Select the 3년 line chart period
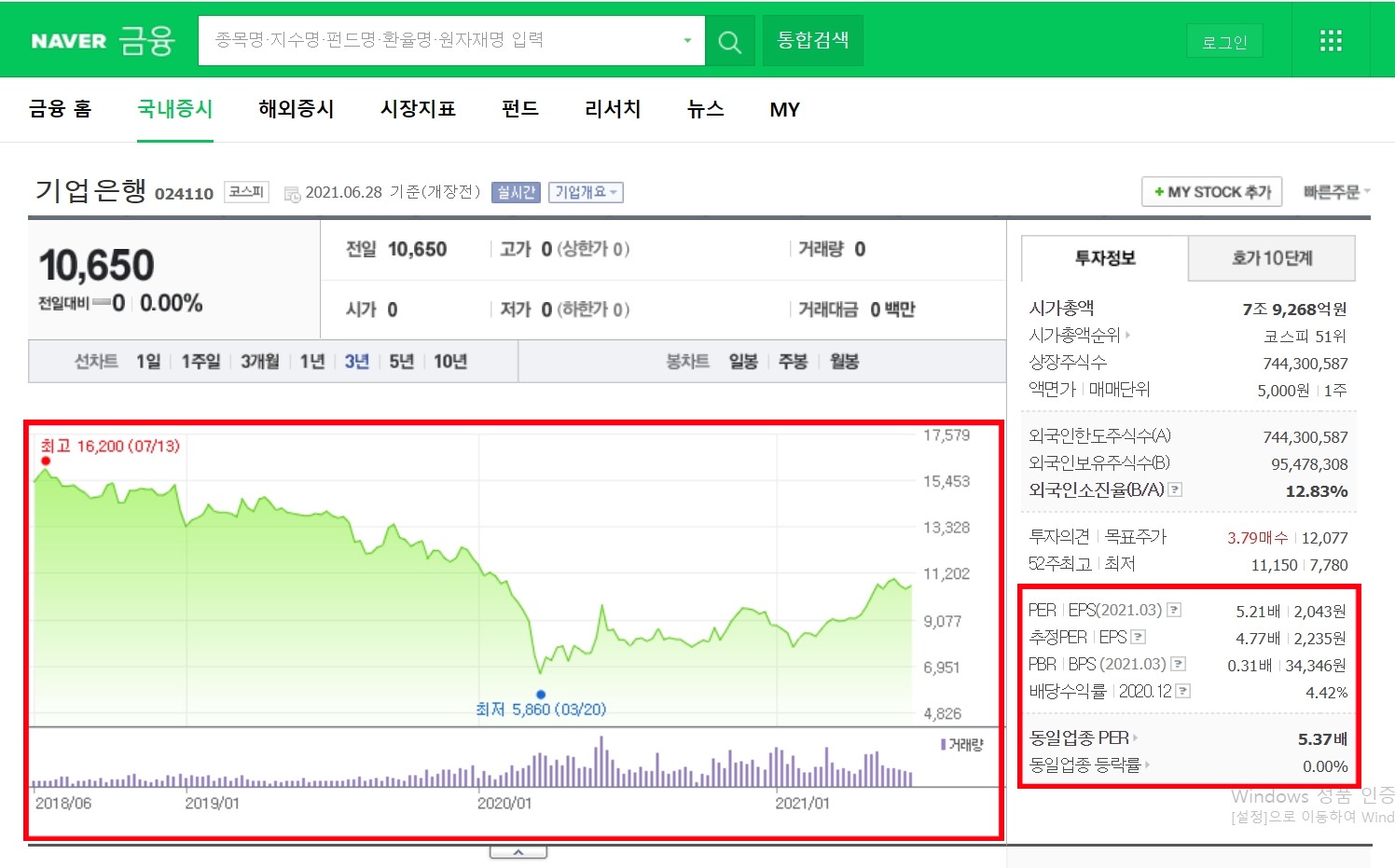The image size is (1395, 868). coord(357,362)
